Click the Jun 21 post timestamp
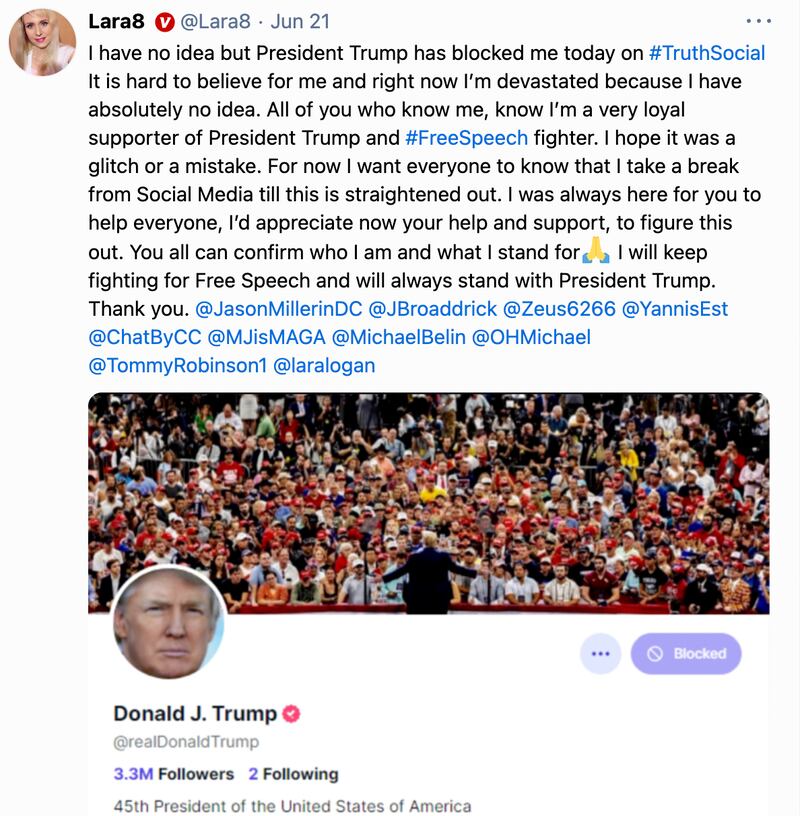The image size is (800, 816). pos(299,22)
